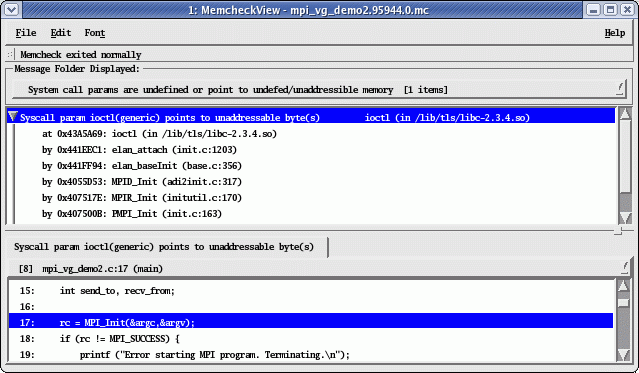Select stack frame MPIR_Init (initutil.c:170)
The height and width of the screenshot is (373, 639).
[142, 198]
